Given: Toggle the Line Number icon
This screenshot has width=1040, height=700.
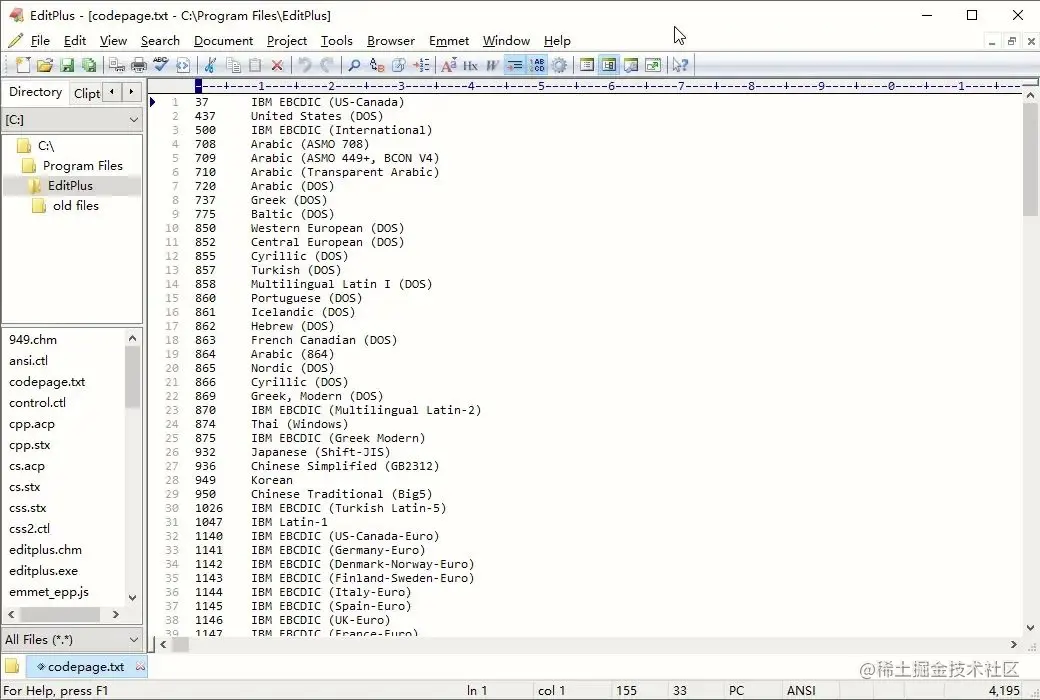Looking at the screenshot, I should click(537, 65).
